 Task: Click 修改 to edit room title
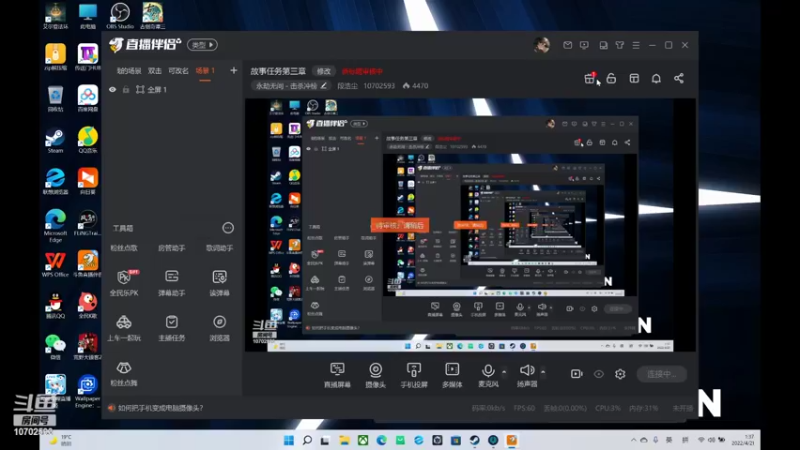pos(323,71)
